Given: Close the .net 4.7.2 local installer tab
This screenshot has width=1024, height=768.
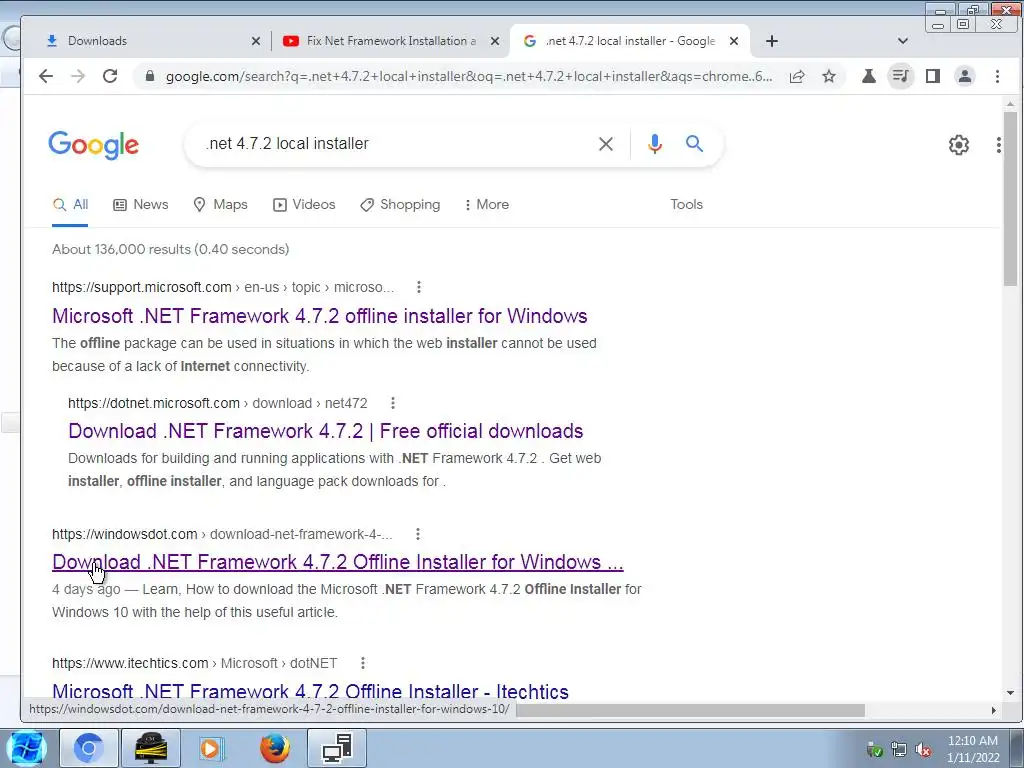Looking at the screenshot, I should pos(734,41).
